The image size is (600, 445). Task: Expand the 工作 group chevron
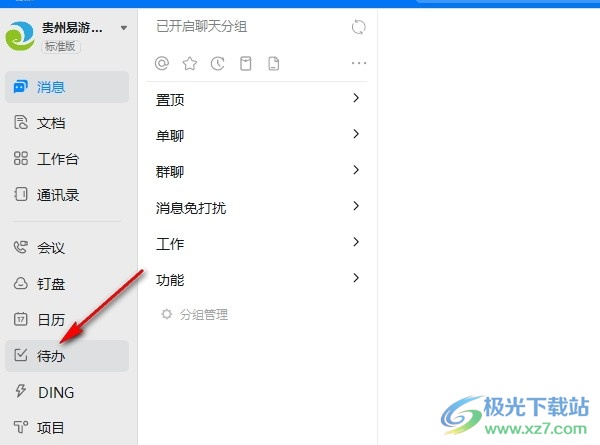tap(356, 242)
